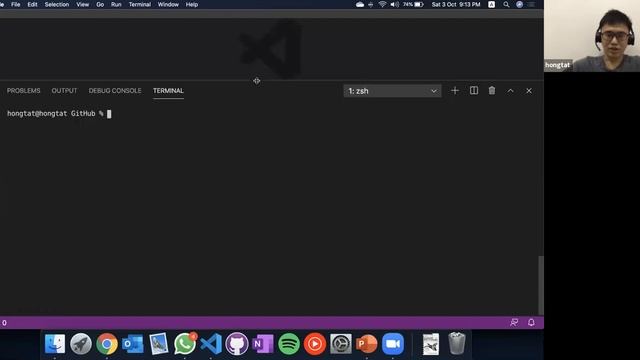Click the input source A icon
The height and width of the screenshot is (360, 640).
[x=491, y=4]
